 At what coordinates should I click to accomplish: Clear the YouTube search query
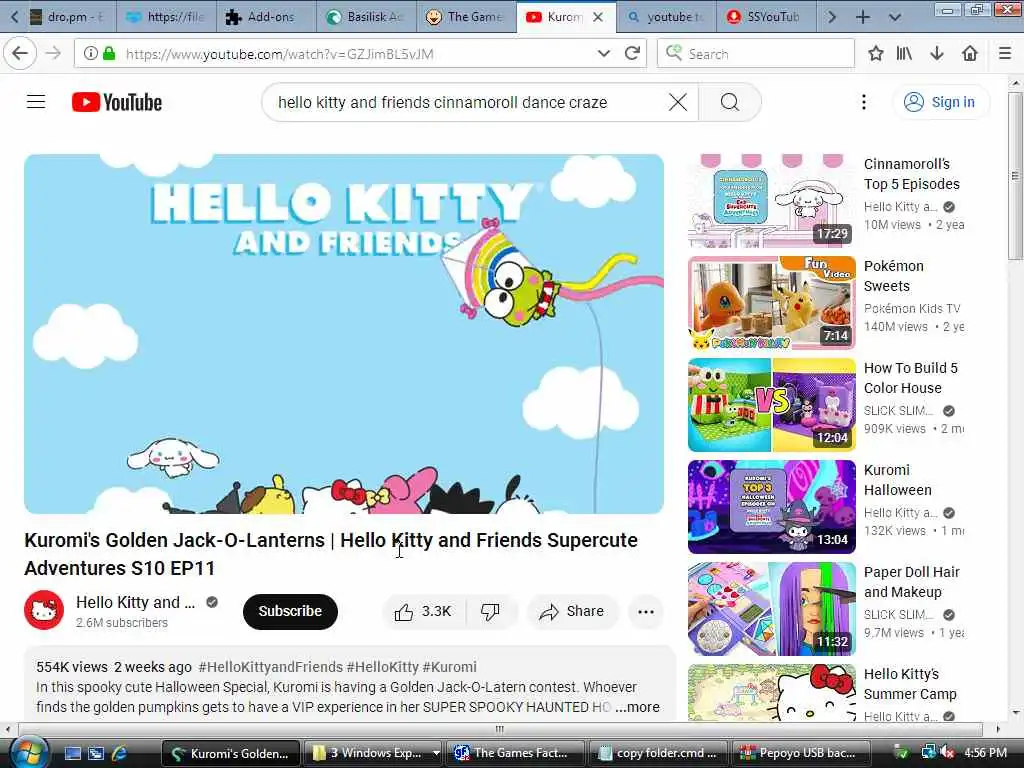coord(678,102)
